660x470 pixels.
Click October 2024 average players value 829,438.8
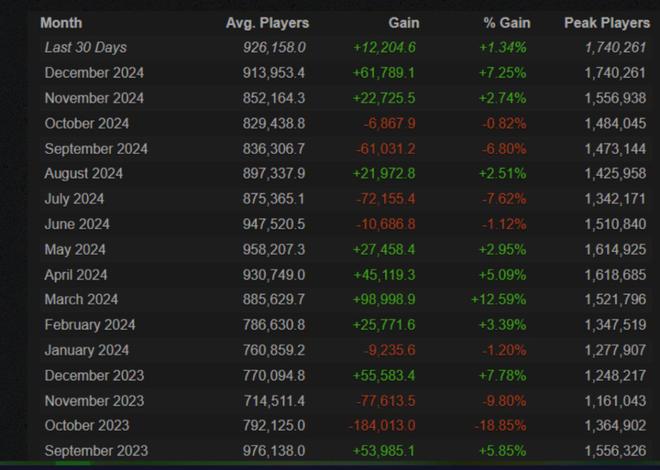click(273, 123)
